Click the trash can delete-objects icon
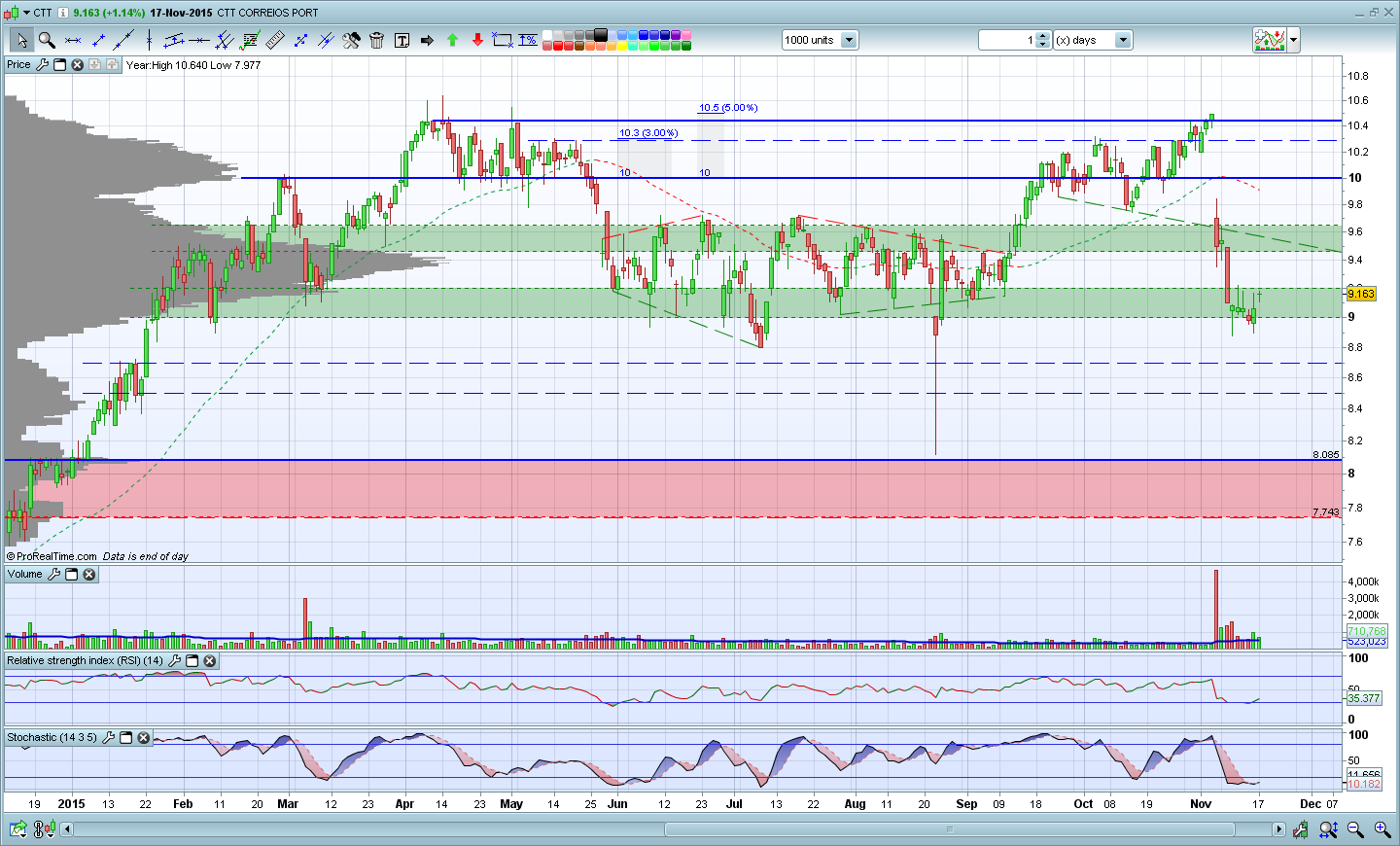The width and height of the screenshot is (1400, 846). tap(376, 40)
